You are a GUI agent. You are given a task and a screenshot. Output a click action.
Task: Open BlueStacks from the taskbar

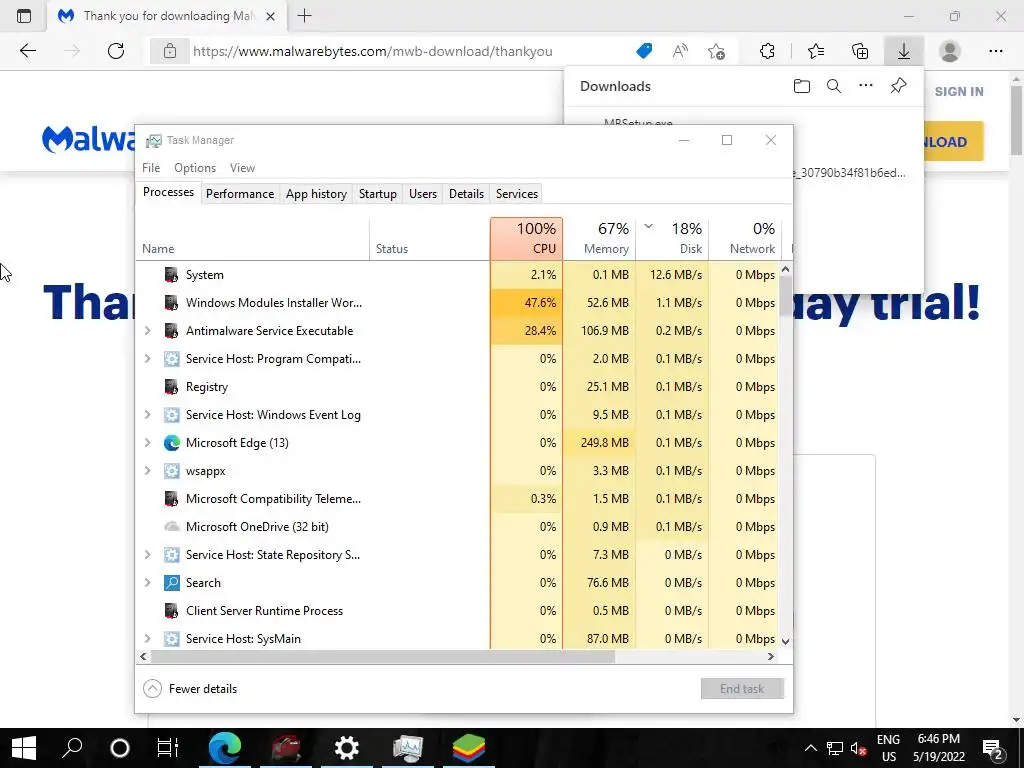point(469,748)
